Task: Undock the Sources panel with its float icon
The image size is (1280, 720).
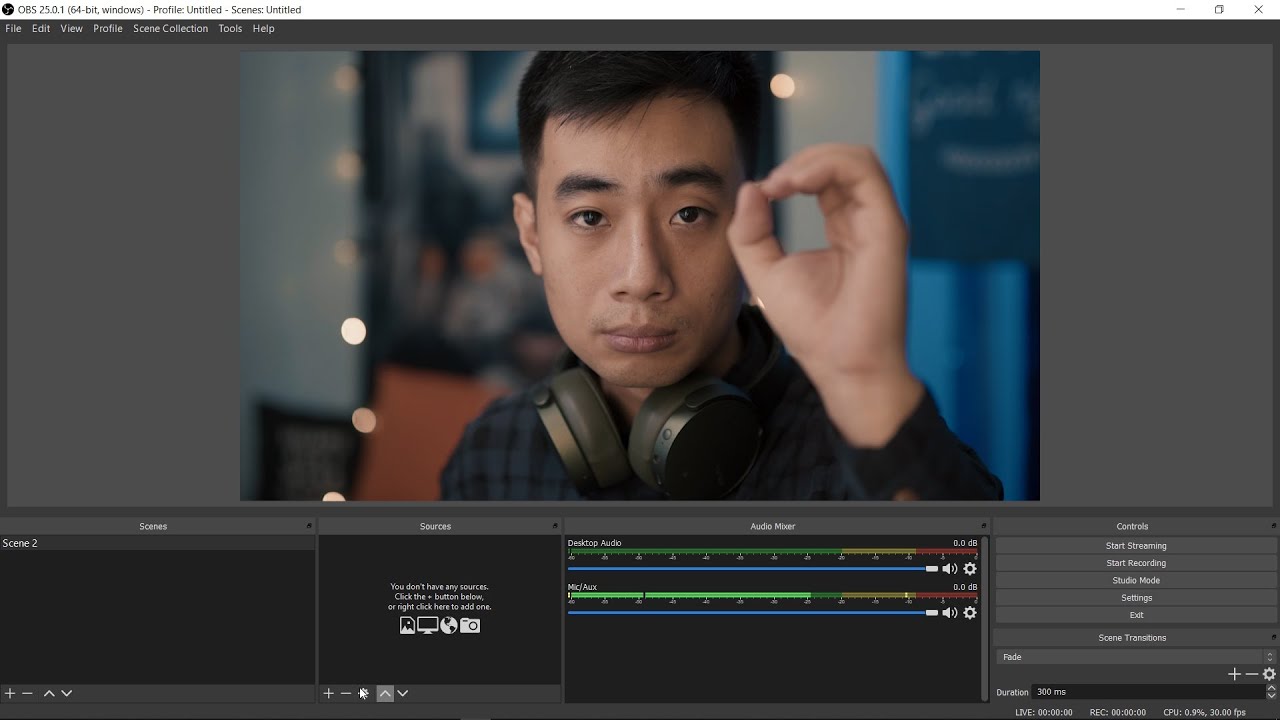Action: tap(555, 526)
